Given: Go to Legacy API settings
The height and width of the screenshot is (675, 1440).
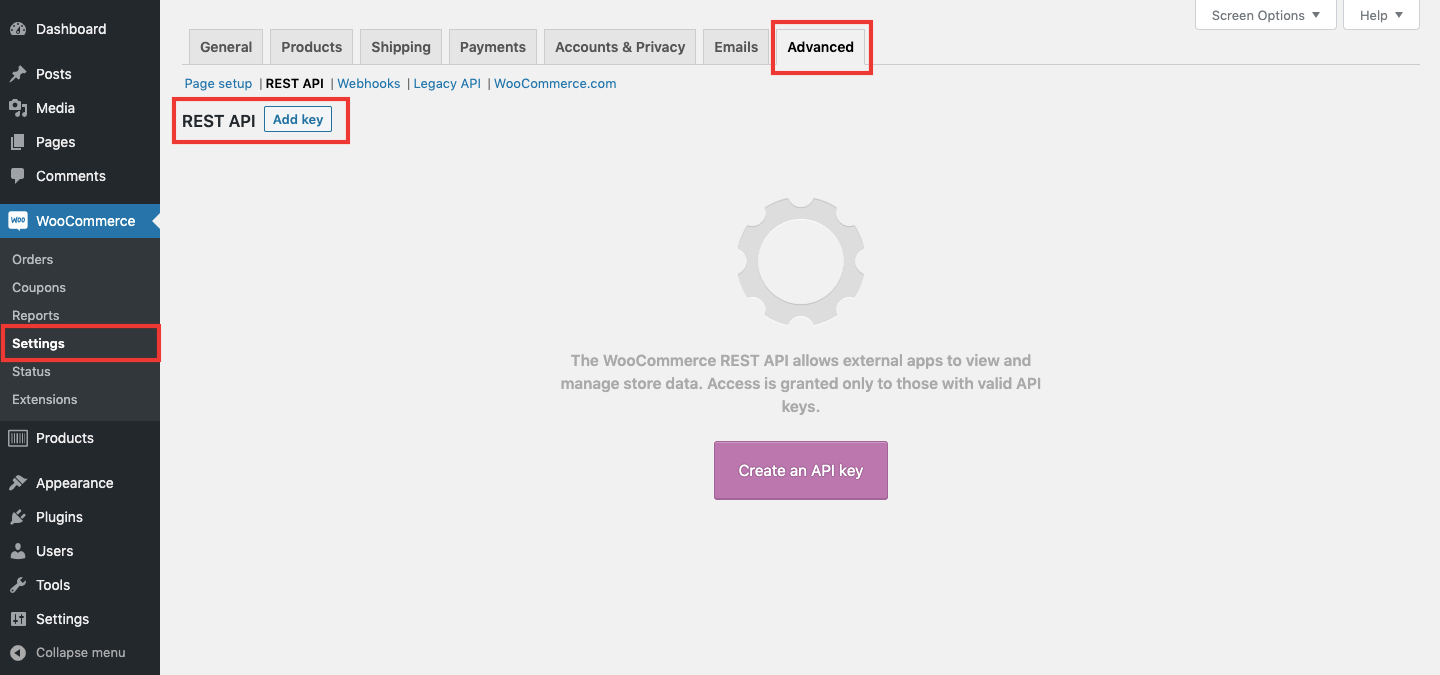Looking at the screenshot, I should tap(447, 83).
